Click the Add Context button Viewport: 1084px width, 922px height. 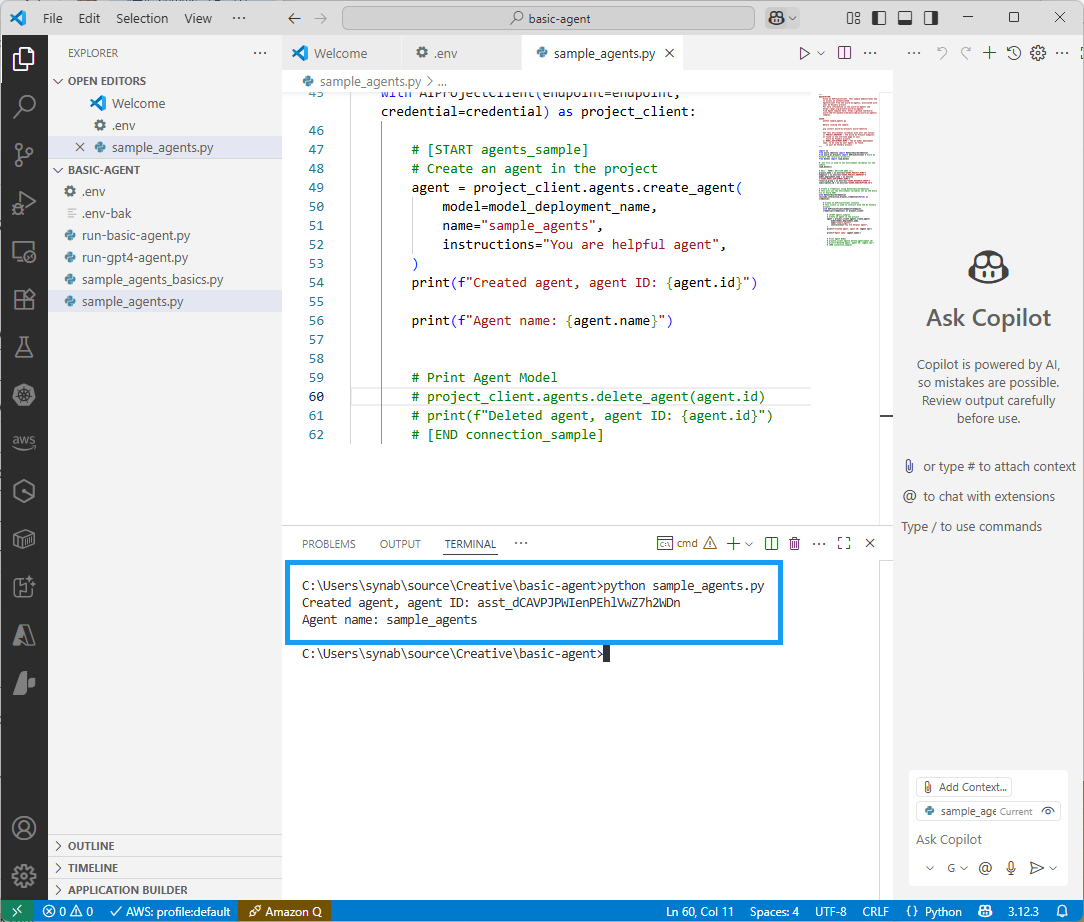tap(964, 787)
